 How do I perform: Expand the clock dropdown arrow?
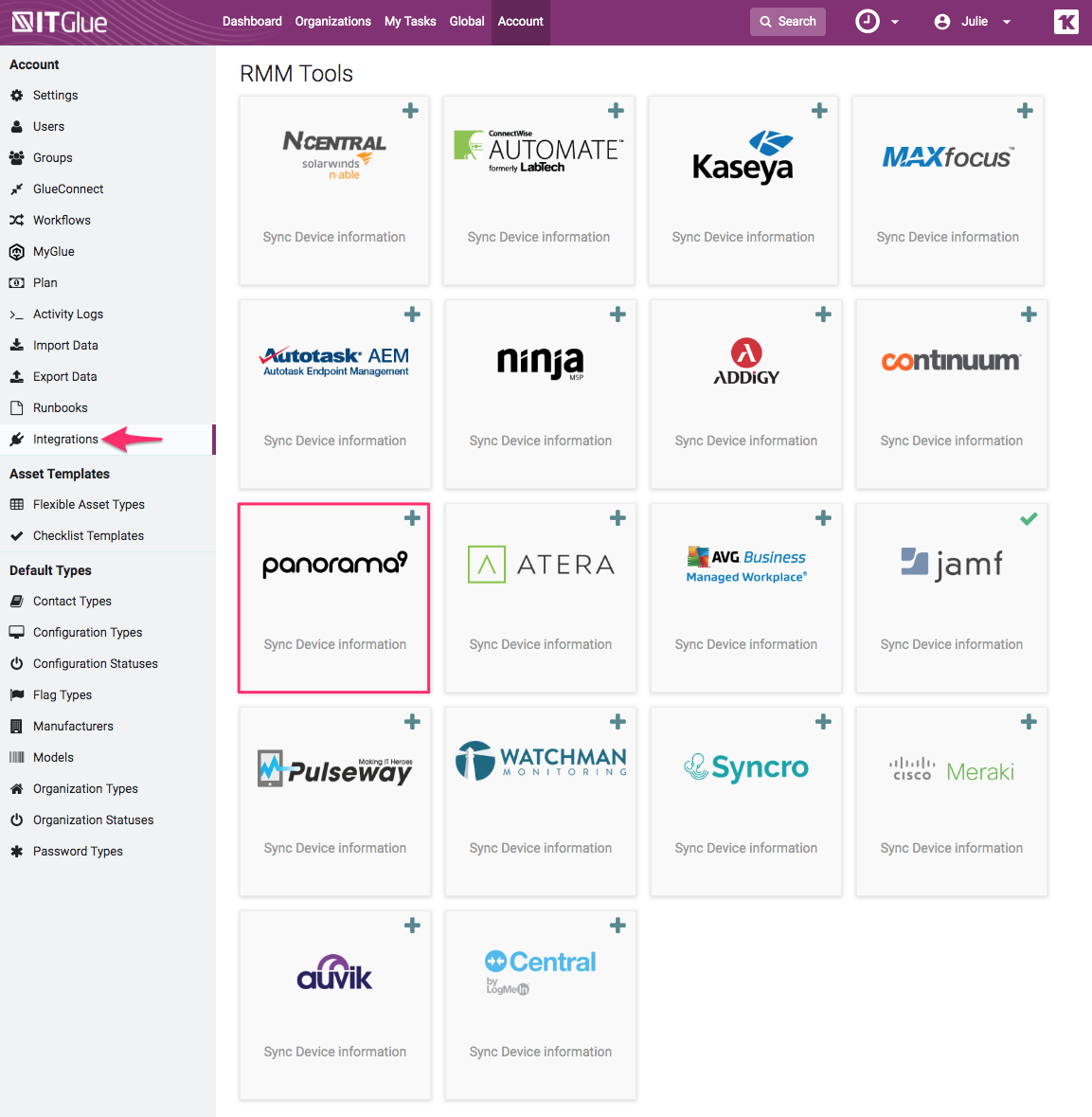895,22
